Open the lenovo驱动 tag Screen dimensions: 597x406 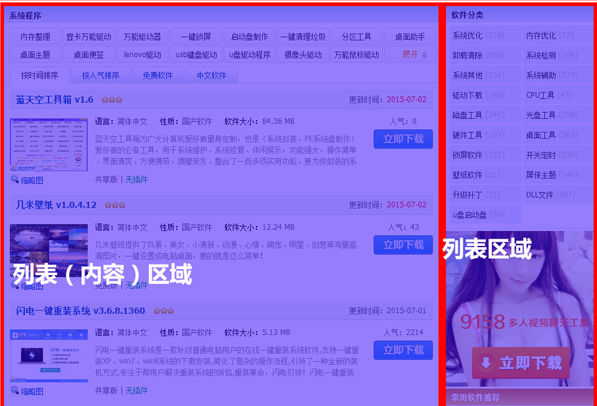[x=142, y=55]
